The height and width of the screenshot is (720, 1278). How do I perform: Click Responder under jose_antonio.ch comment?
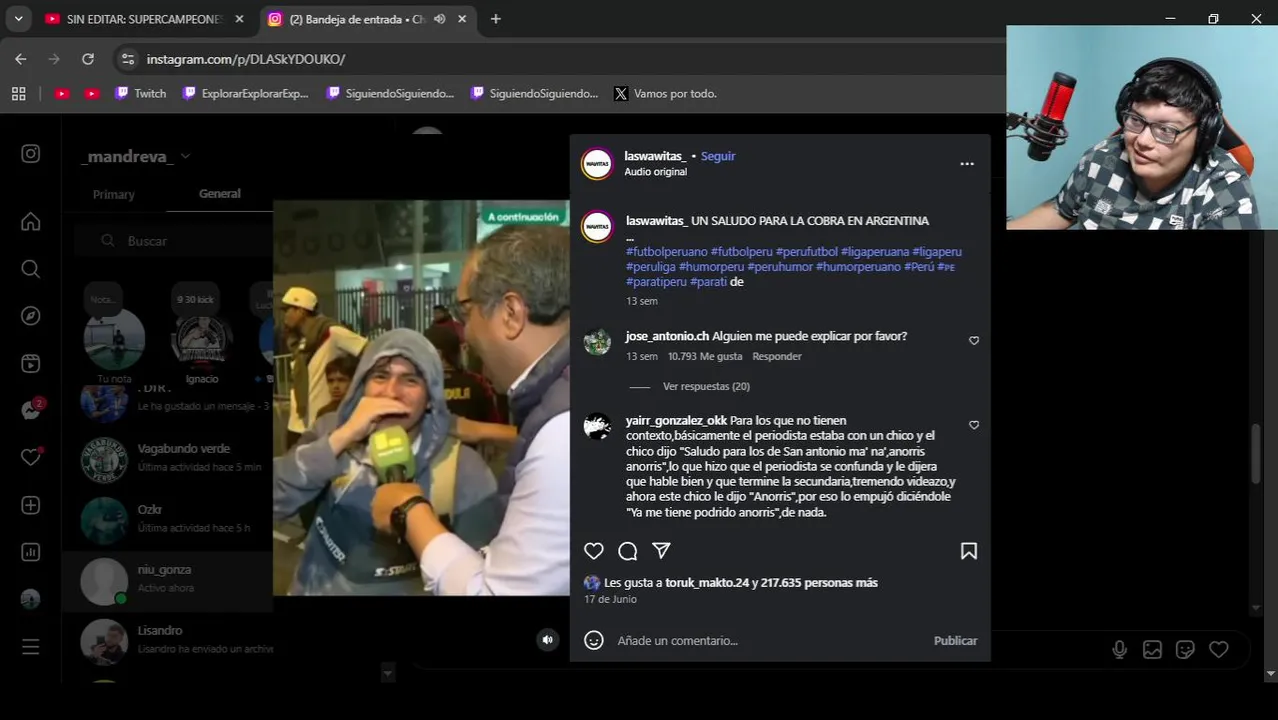(x=777, y=356)
